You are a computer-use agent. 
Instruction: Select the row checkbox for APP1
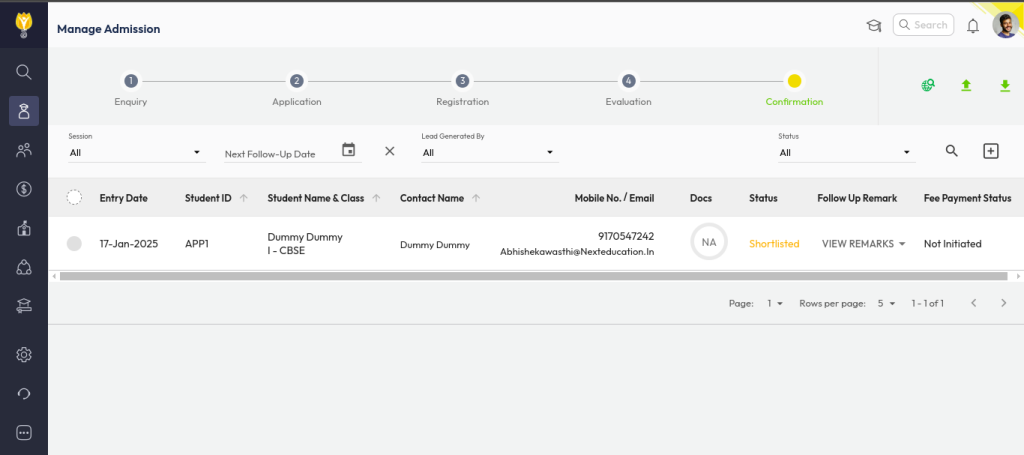click(74, 243)
